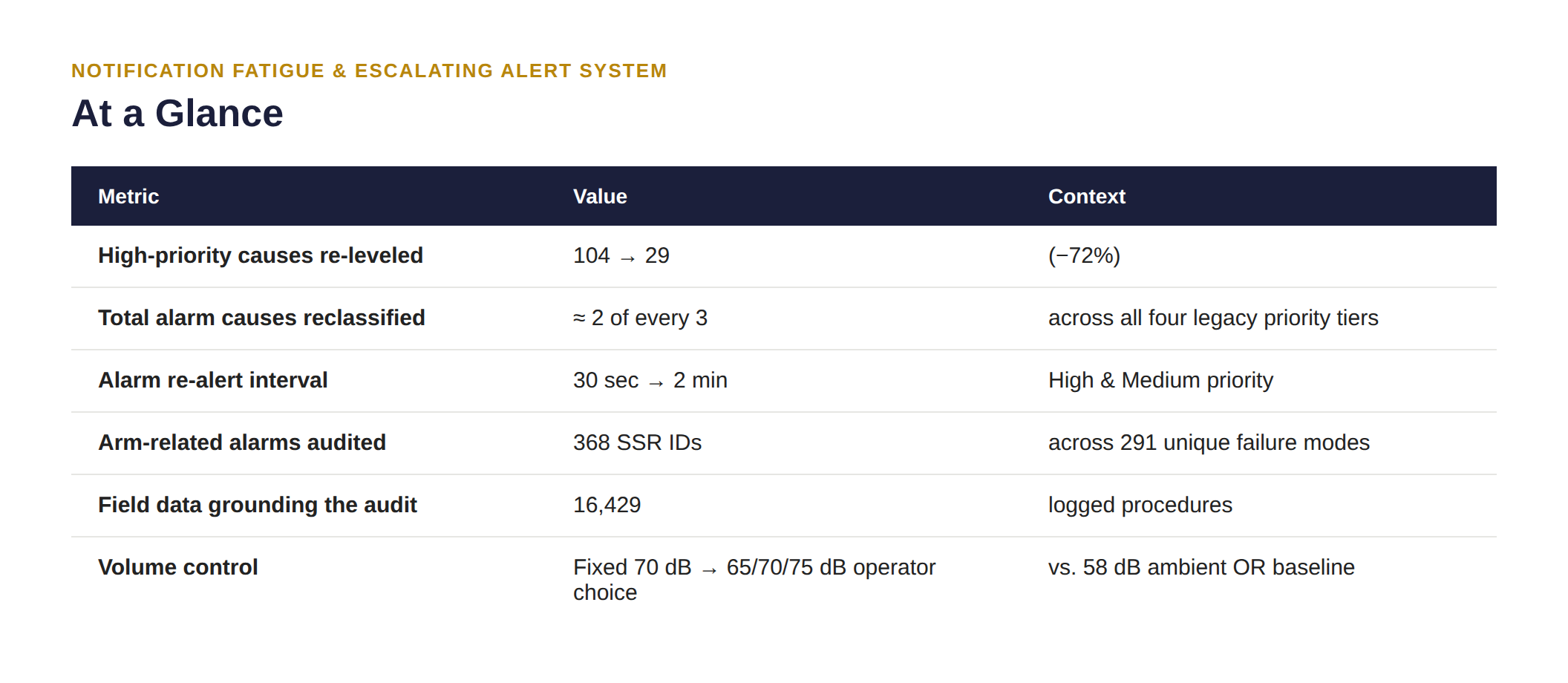Click the Metric column header
Image resolution: width=1568 pixels, height=683 pixels.
pos(128,196)
